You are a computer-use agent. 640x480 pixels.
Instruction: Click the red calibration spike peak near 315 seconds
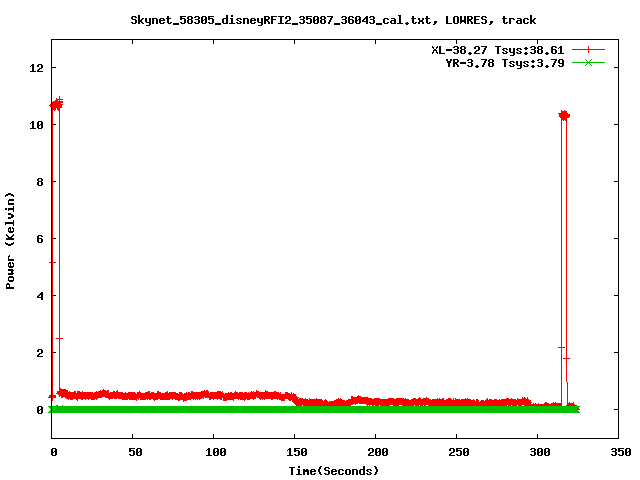point(564,116)
